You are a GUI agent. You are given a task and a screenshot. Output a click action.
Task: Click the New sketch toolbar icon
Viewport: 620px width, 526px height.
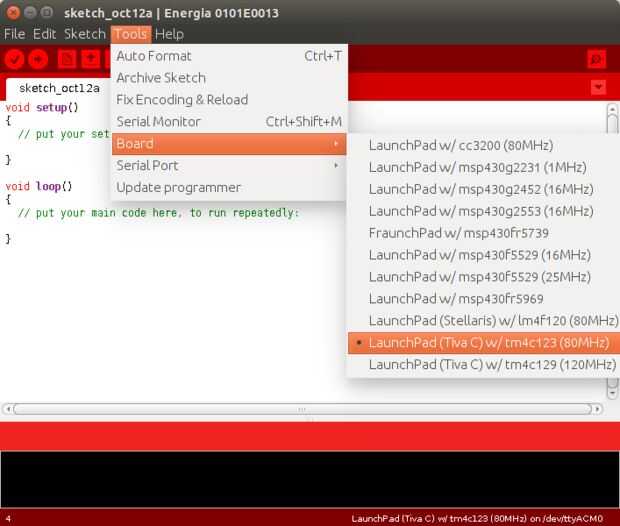pyautogui.click(x=67, y=59)
